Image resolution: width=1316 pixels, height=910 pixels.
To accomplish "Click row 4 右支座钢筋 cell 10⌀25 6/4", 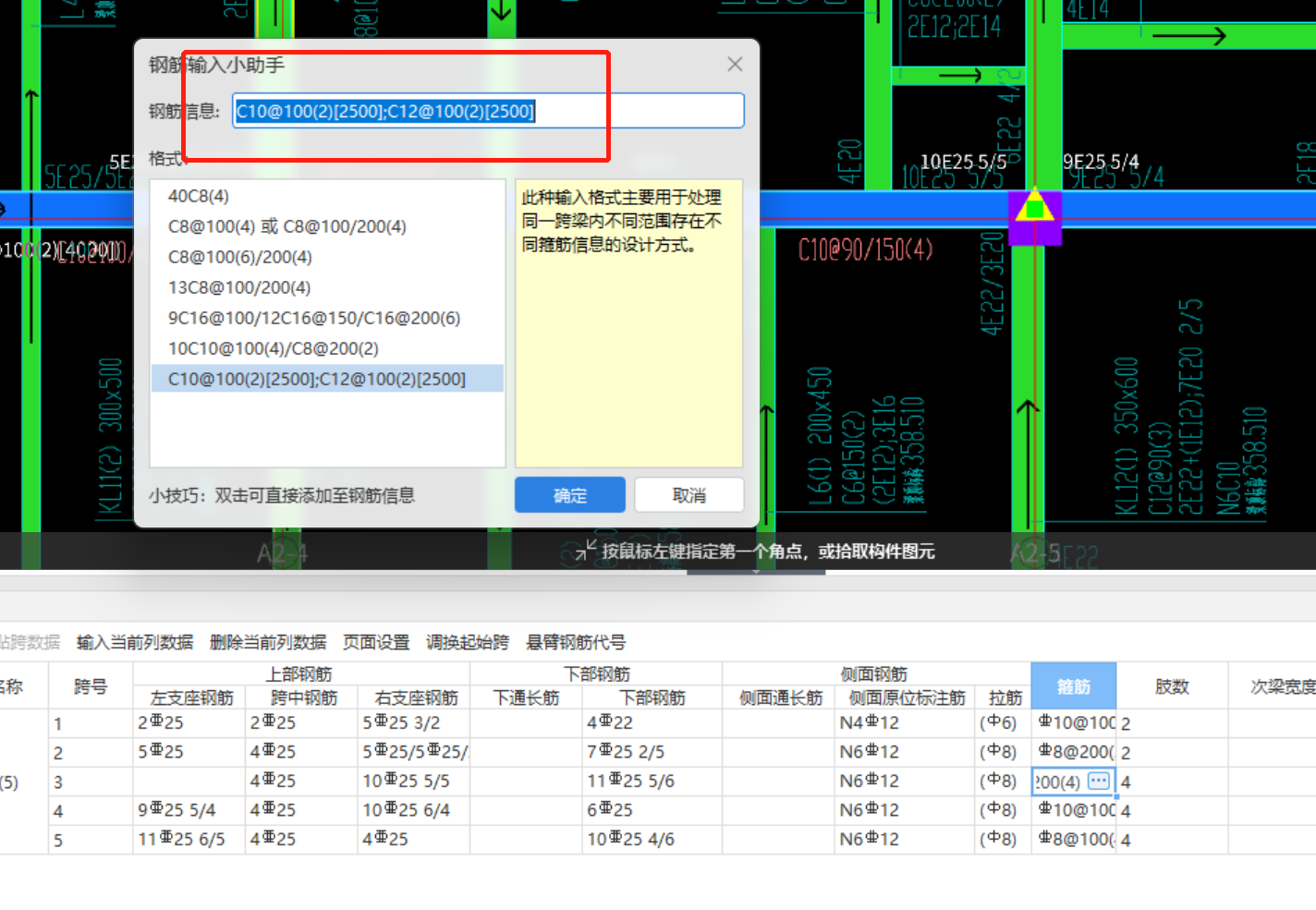I will pos(415,810).
